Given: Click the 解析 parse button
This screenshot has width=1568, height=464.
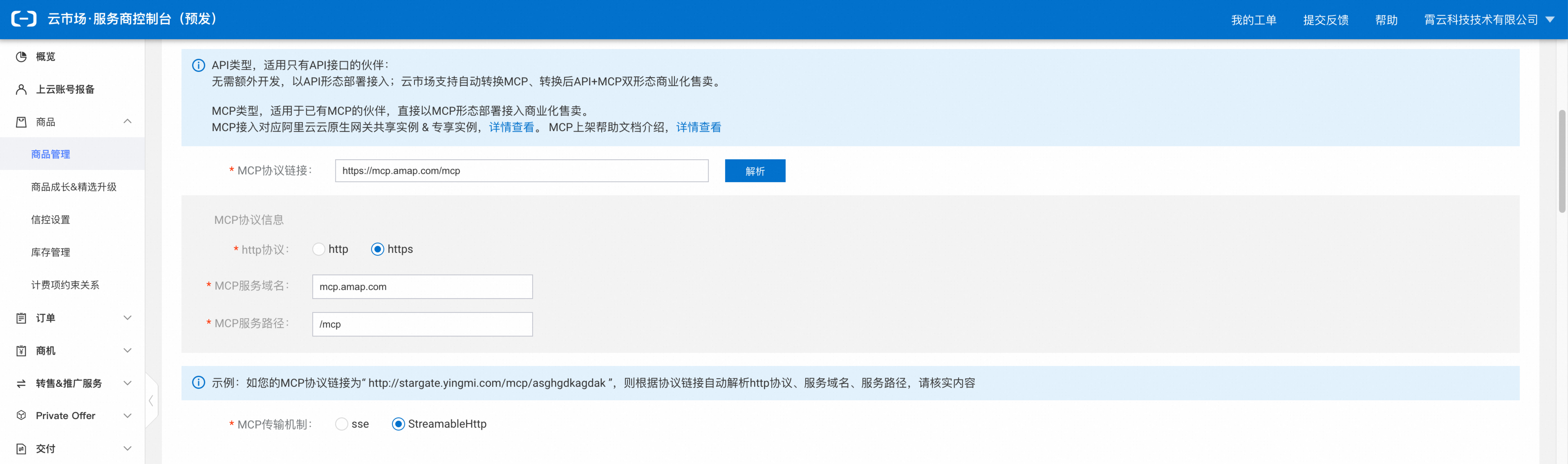Looking at the screenshot, I should 755,171.
